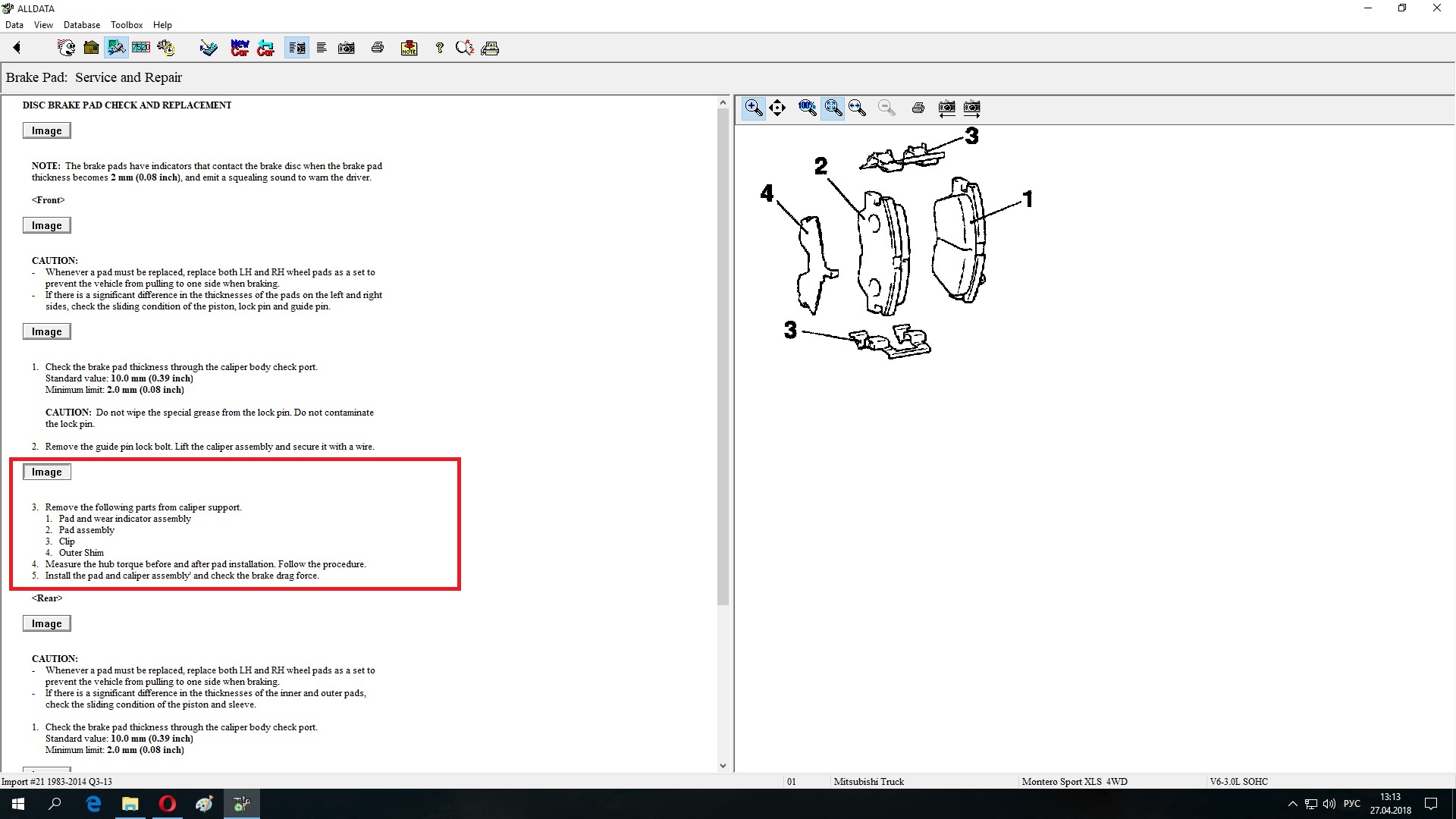
Task: Go to previous image camera icon
Action: point(946,108)
